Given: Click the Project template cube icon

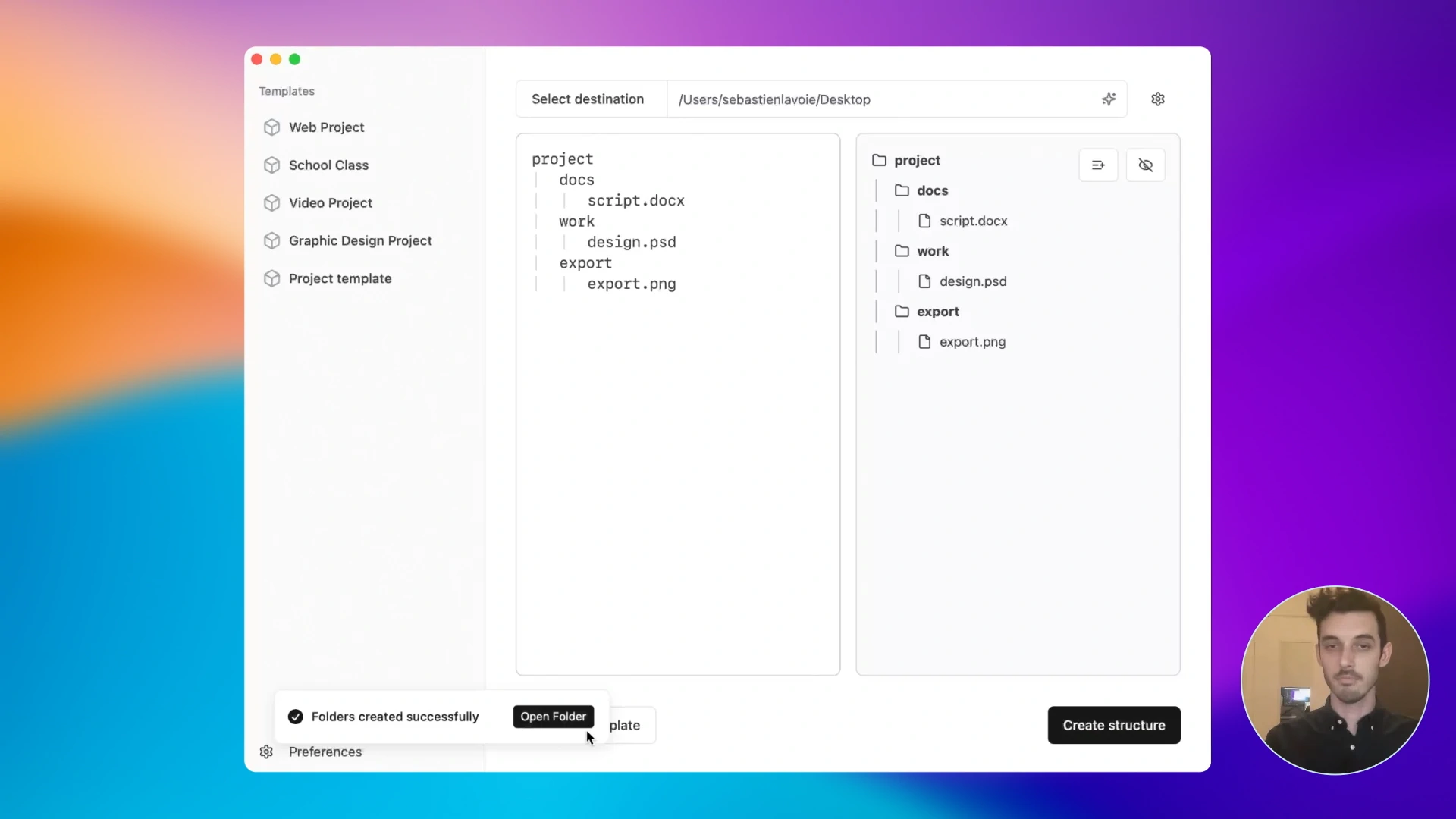Looking at the screenshot, I should pos(271,279).
